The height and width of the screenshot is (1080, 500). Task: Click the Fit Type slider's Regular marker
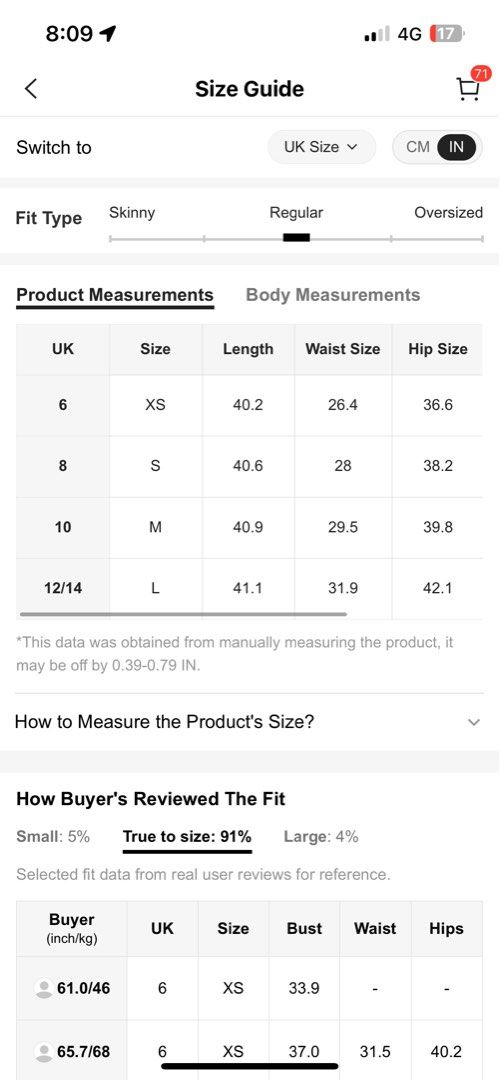click(x=296, y=238)
